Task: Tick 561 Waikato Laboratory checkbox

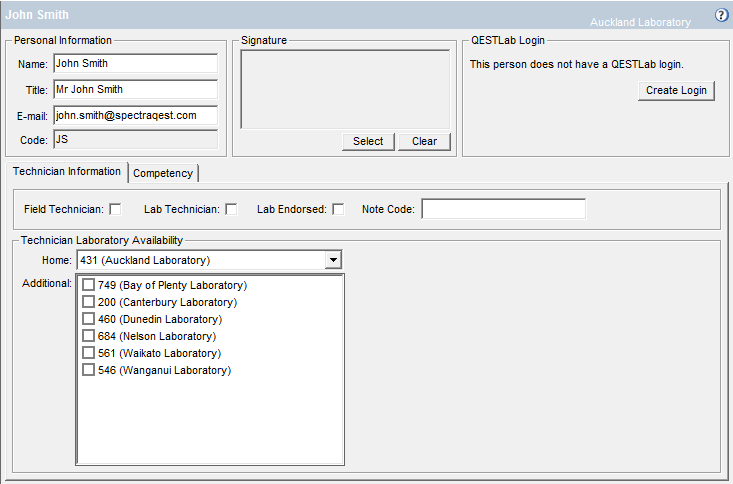Action: [88, 353]
